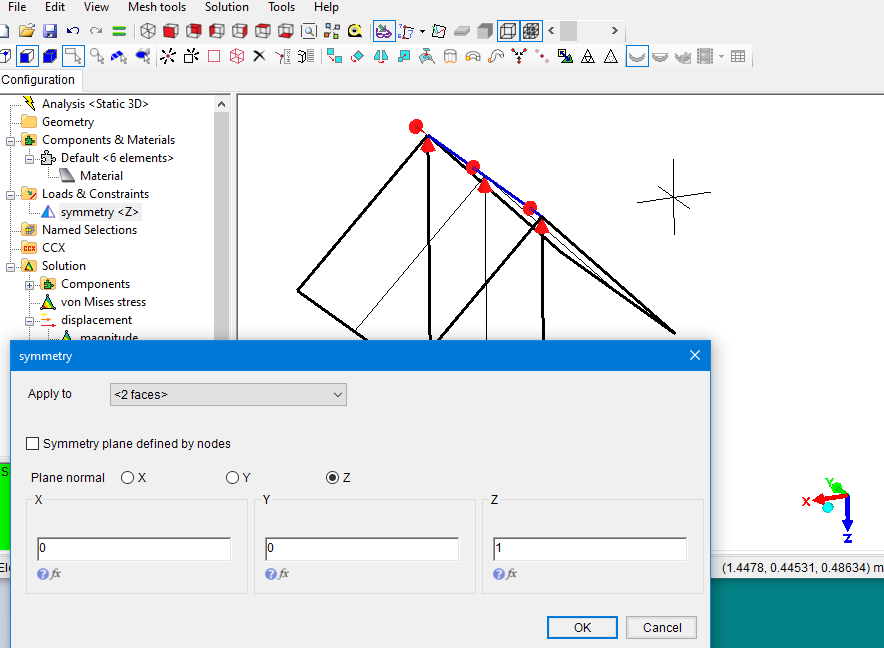This screenshot has height=648, width=884.
Task: Click the Save file icon
Action: click(49, 31)
